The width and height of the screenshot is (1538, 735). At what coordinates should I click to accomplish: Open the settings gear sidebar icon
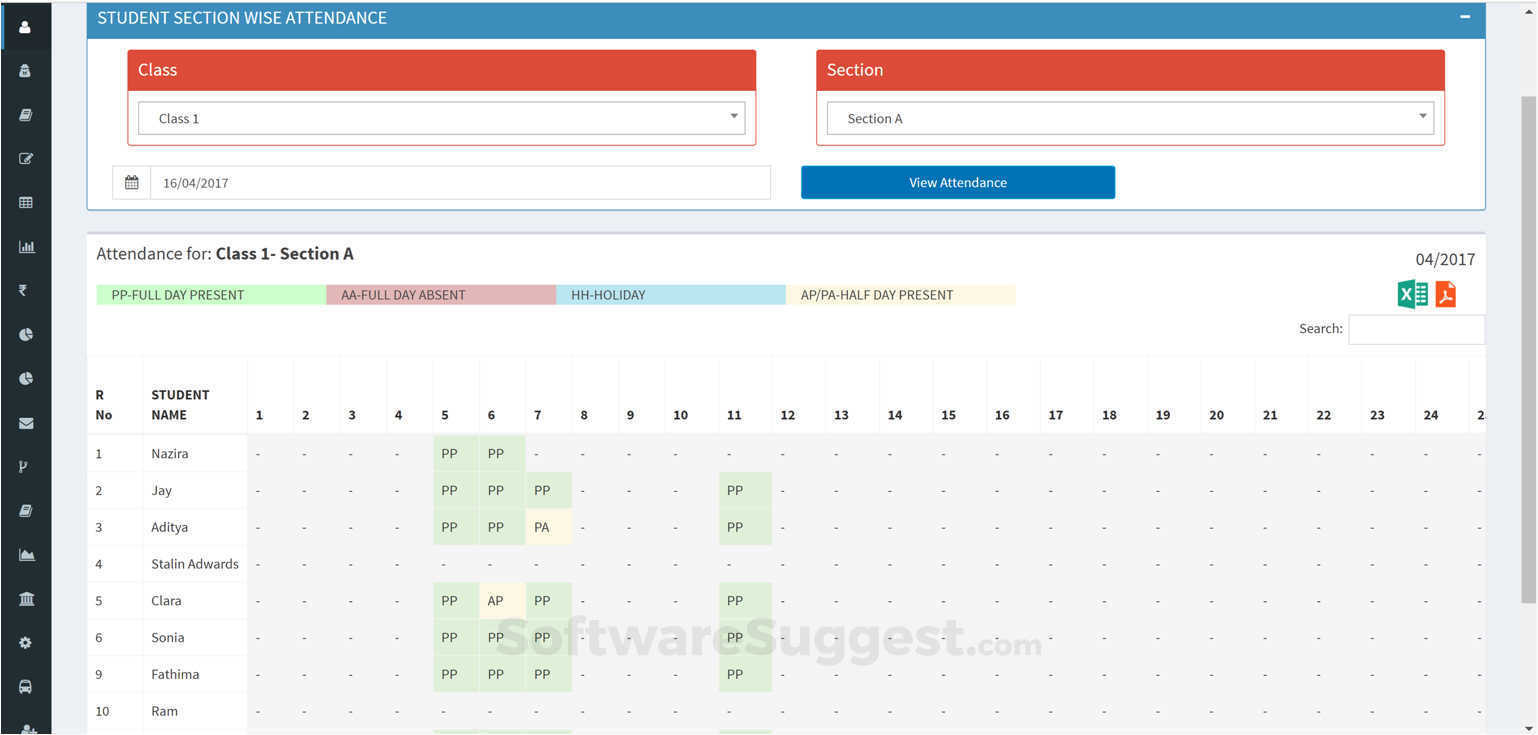coord(26,643)
